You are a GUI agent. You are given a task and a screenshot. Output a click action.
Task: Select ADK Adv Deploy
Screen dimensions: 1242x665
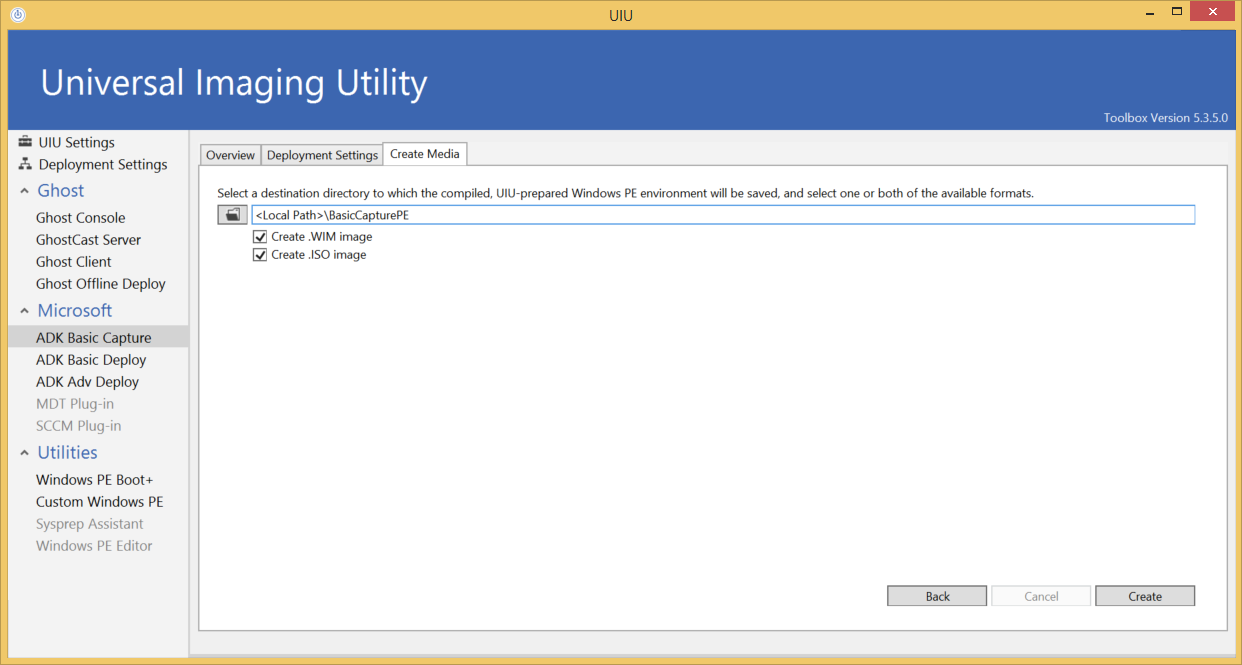click(87, 382)
